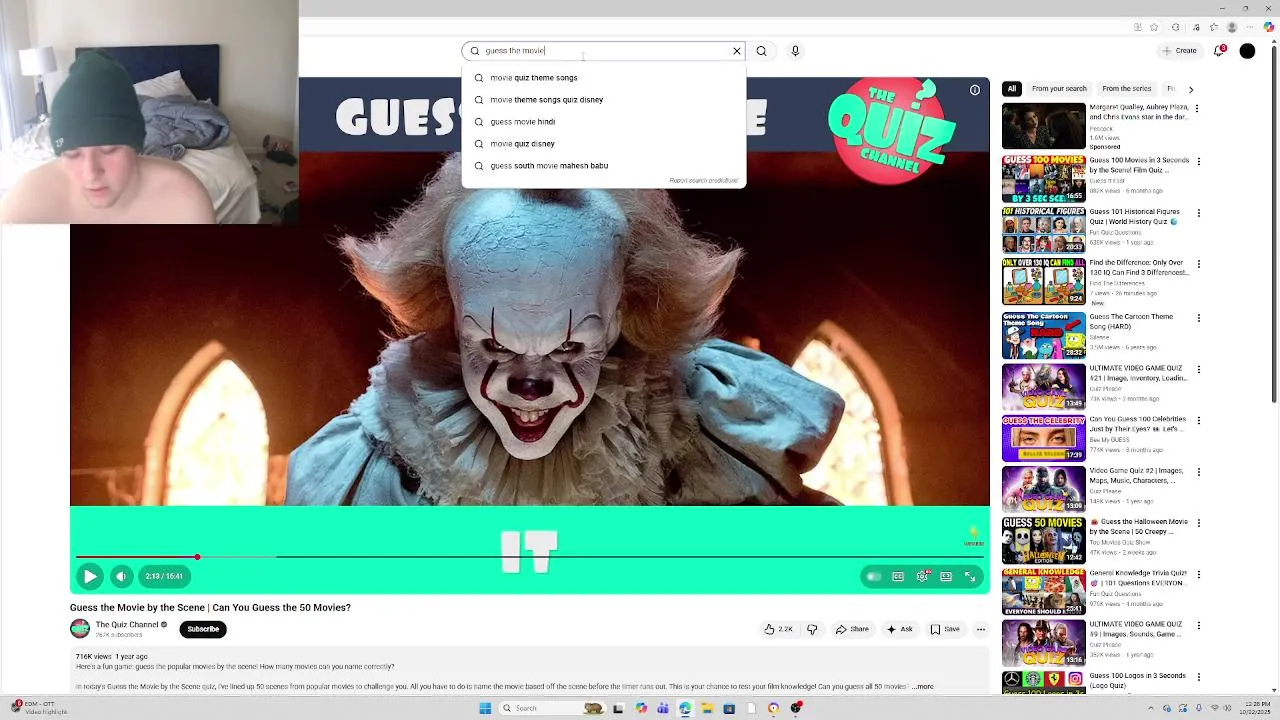Click 'Report search predictions' link
The height and width of the screenshot is (720, 1280).
coord(703,181)
